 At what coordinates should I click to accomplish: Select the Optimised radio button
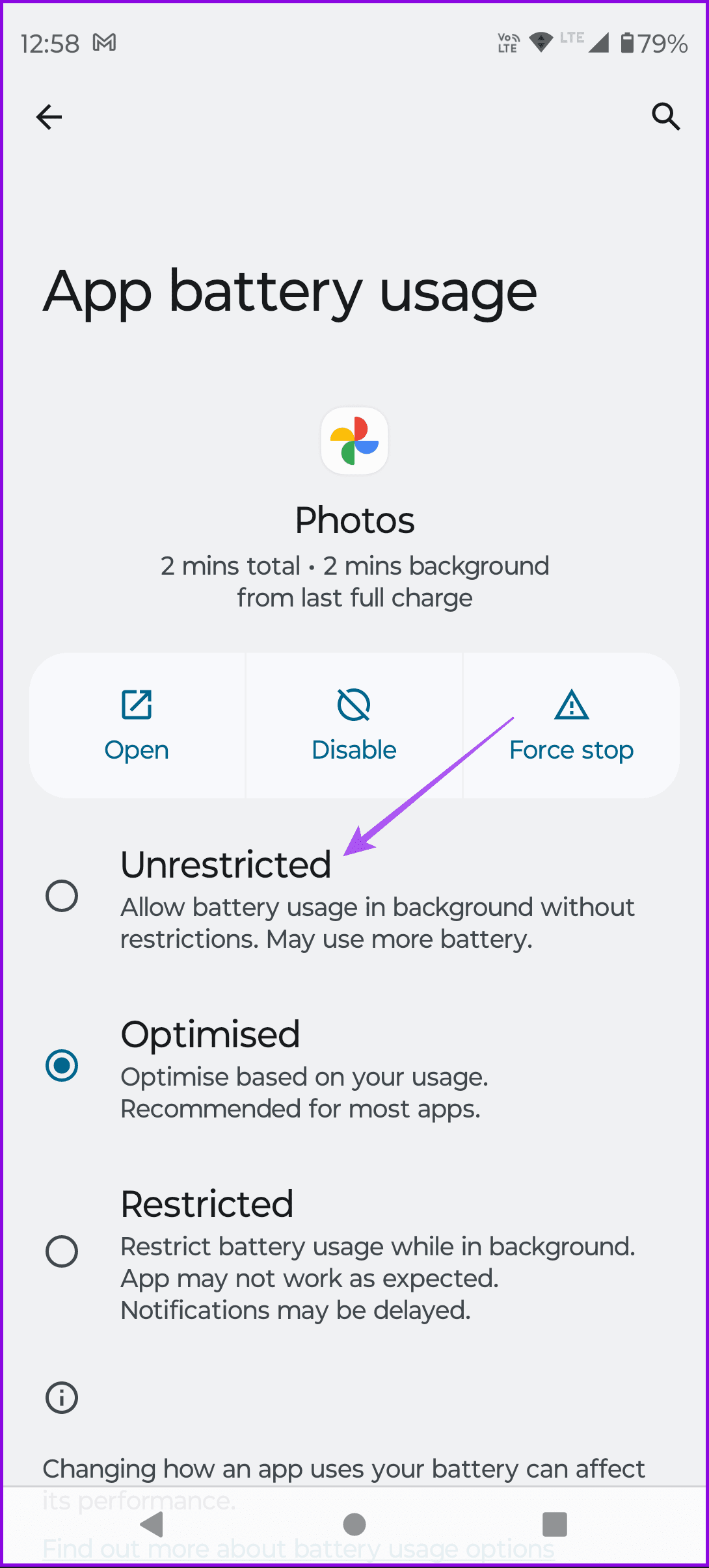click(61, 1065)
